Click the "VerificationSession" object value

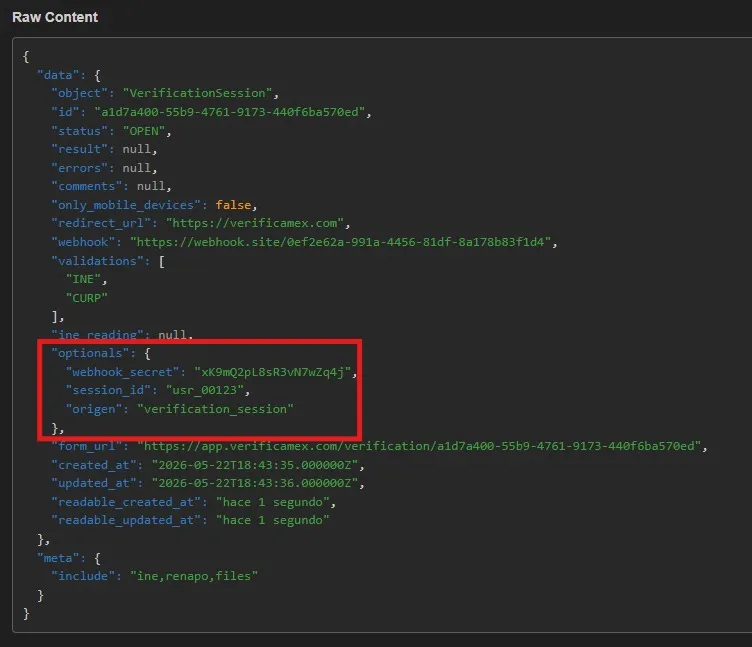pyautogui.click(x=198, y=93)
